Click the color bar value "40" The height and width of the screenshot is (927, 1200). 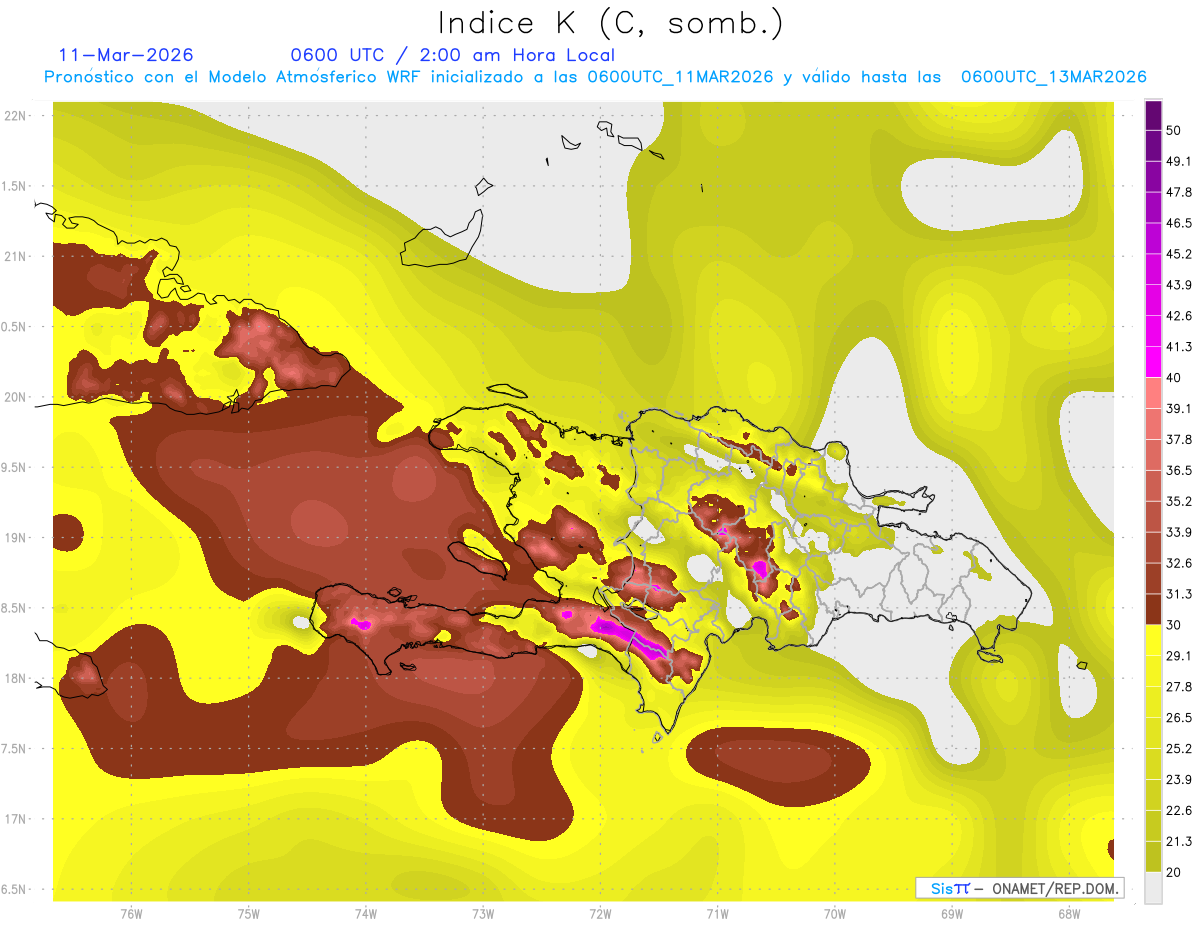(1175, 378)
